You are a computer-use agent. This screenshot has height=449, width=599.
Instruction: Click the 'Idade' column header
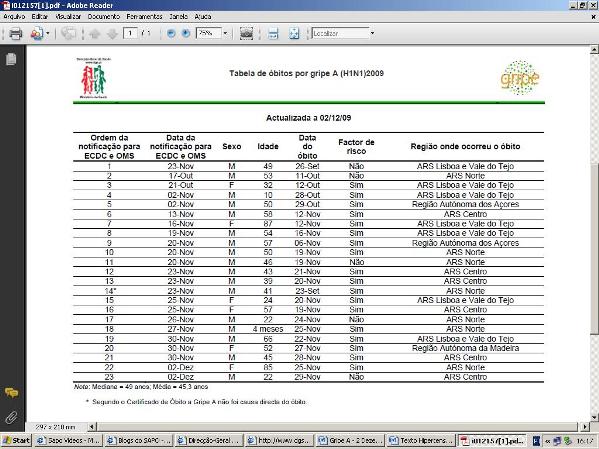click(x=268, y=146)
